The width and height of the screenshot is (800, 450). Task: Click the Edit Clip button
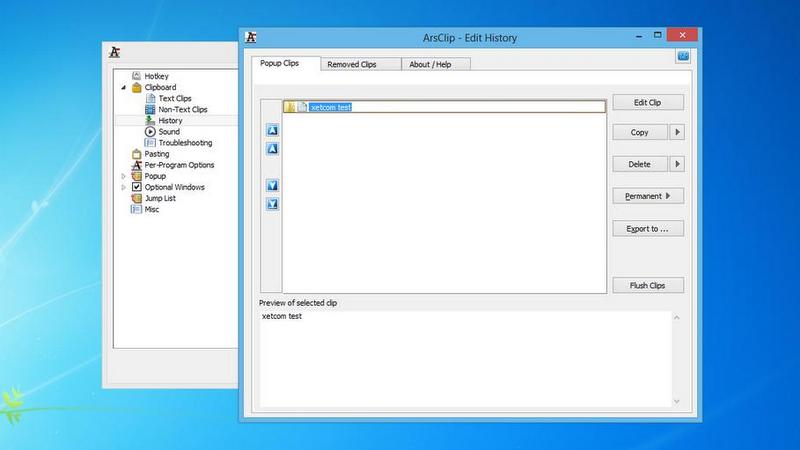pos(648,103)
